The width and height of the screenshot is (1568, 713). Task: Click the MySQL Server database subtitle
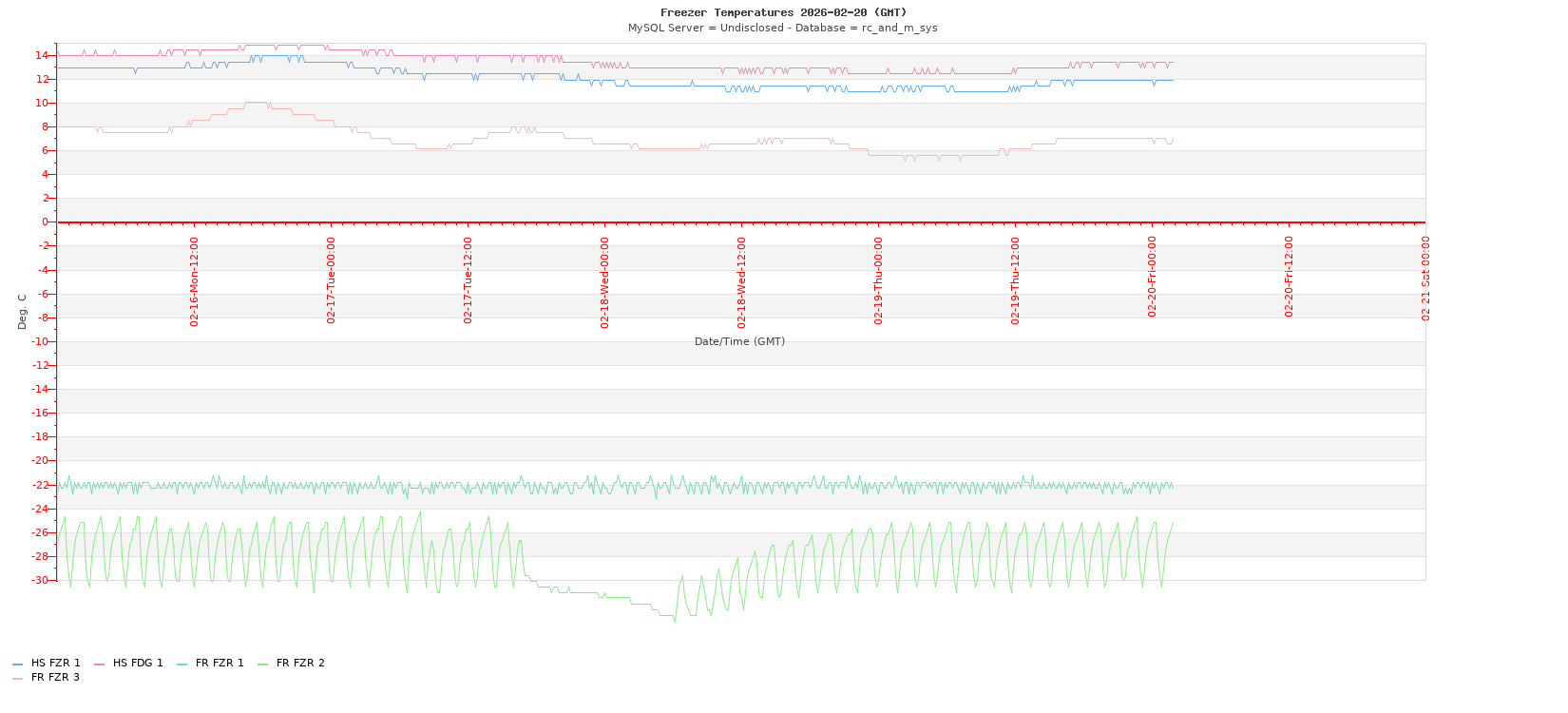[782, 28]
